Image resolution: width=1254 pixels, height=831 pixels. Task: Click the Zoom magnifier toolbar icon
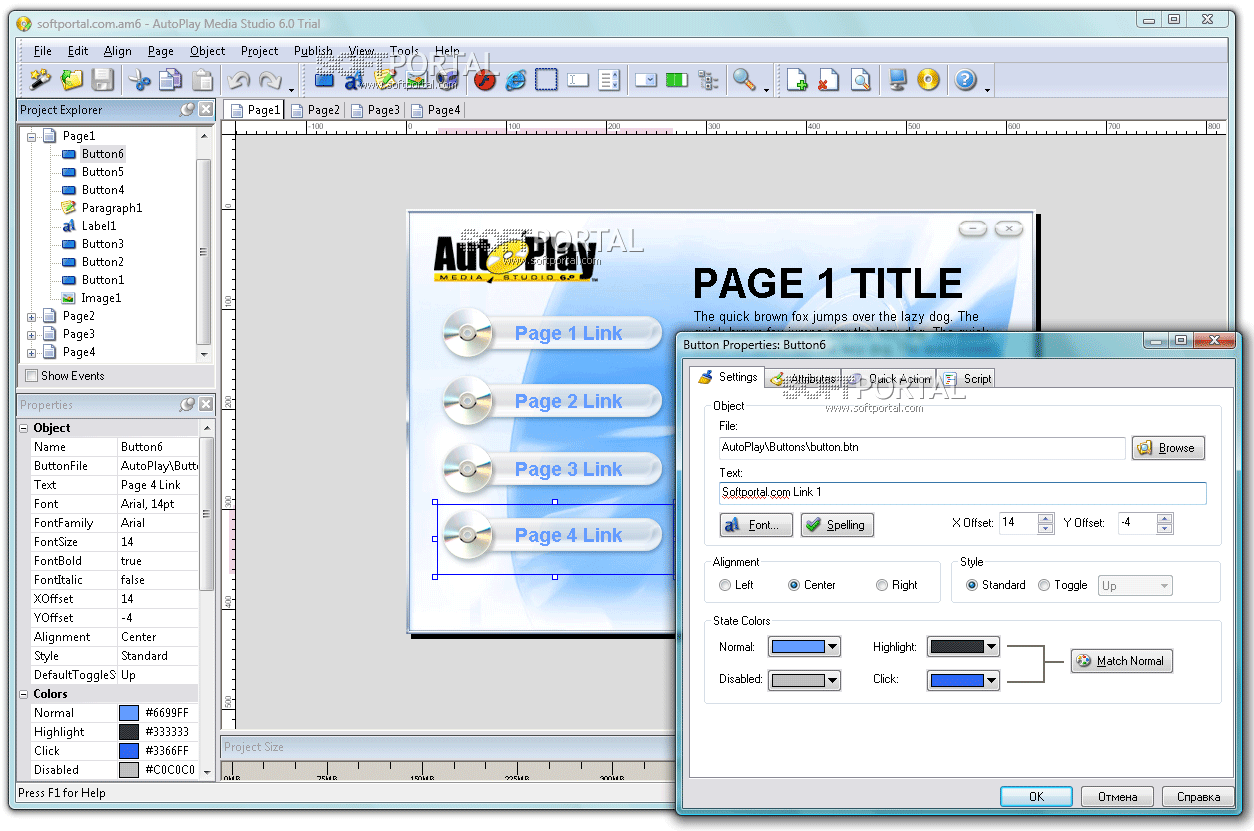coord(743,80)
